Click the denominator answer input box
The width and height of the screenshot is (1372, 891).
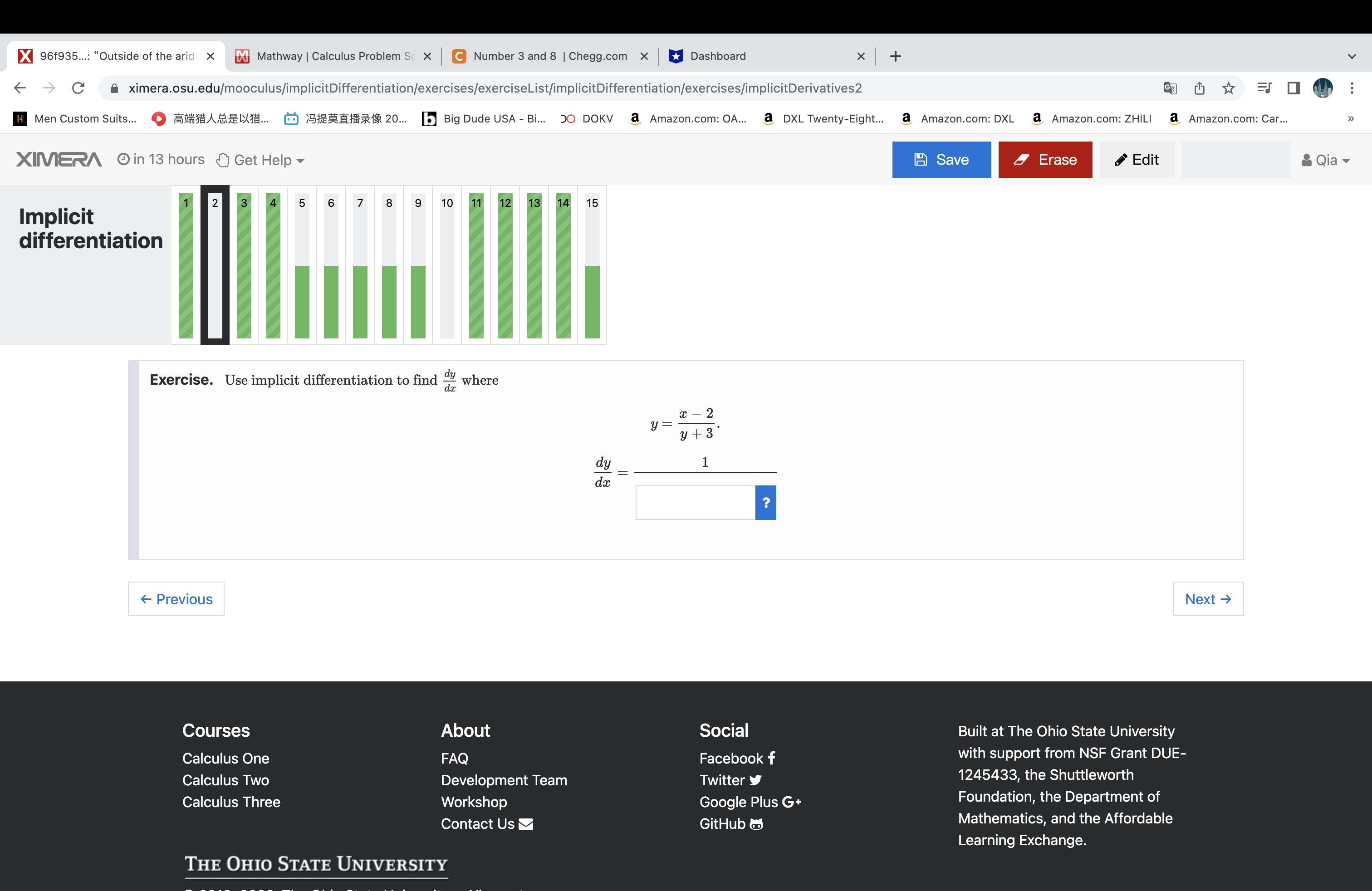pos(695,503)
